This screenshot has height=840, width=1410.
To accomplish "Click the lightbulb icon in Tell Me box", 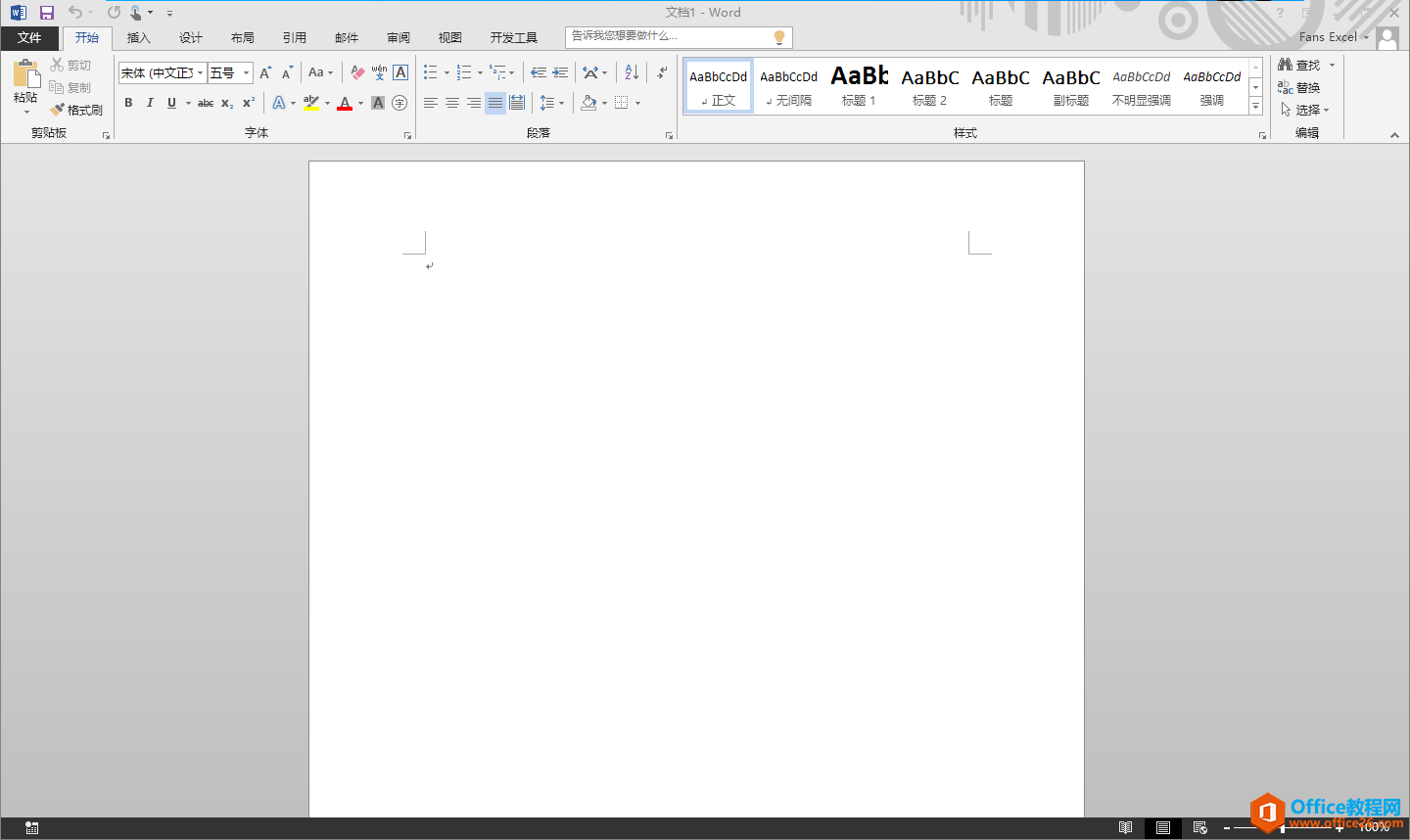I will pos(779,37).
